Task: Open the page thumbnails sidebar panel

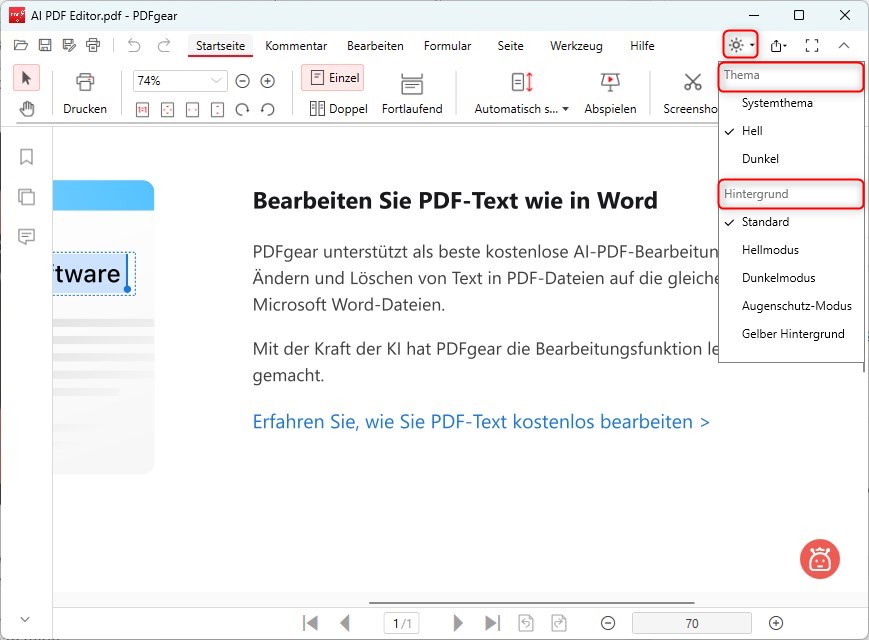Action: point(26,197)
